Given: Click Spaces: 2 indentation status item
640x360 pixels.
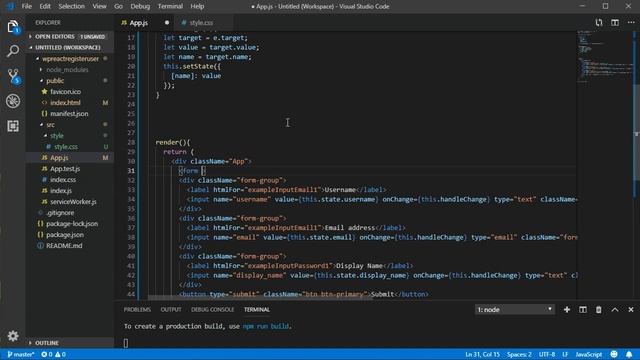Looking at the screenshot, I should pos(519,354).
